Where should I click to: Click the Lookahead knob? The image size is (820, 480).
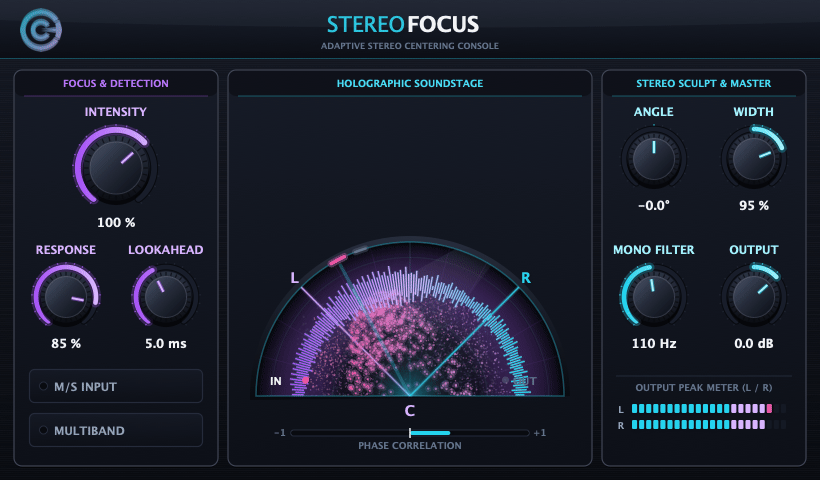coord(165,296)
